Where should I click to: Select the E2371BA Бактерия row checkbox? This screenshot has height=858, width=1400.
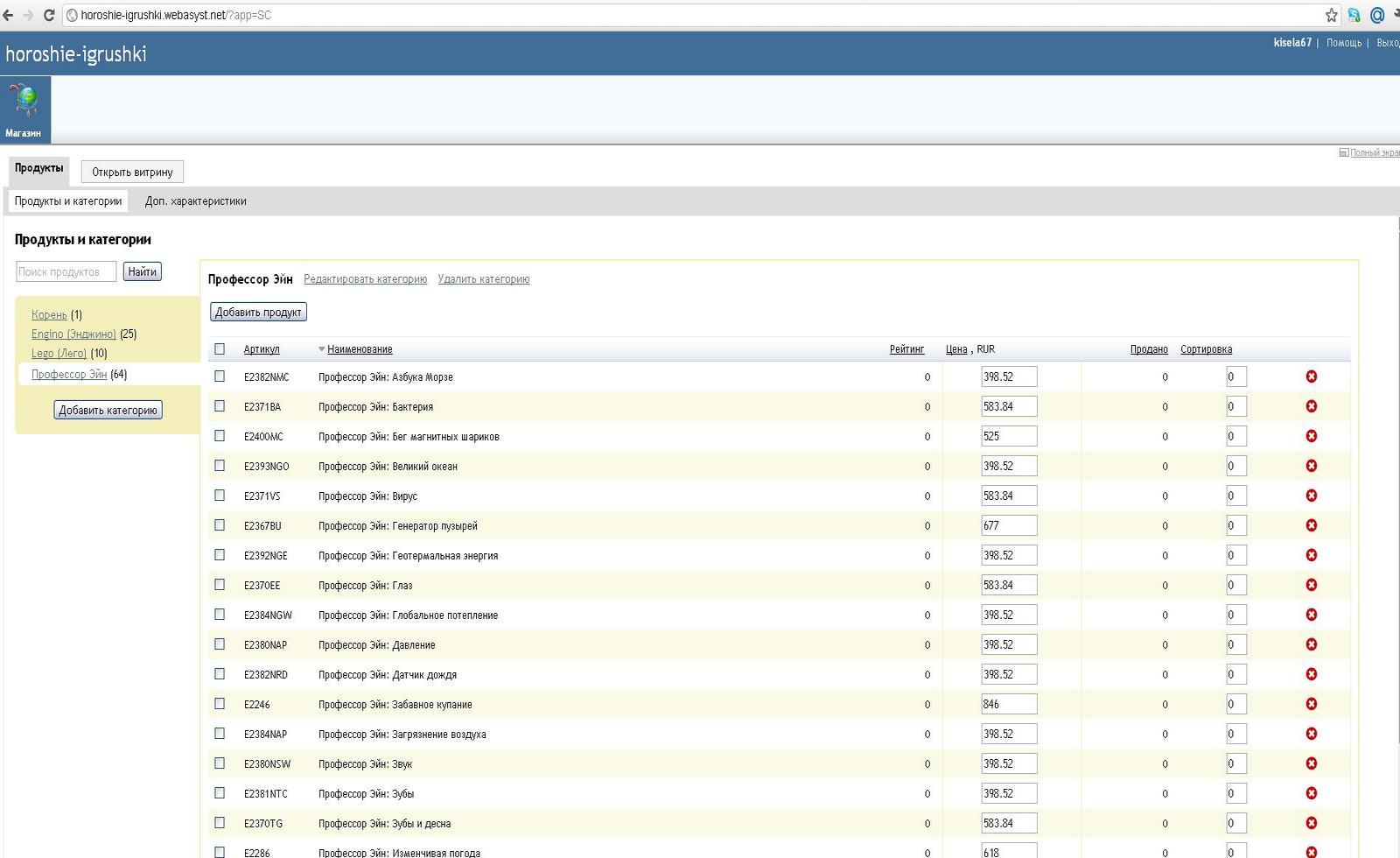tap(220, 406)
